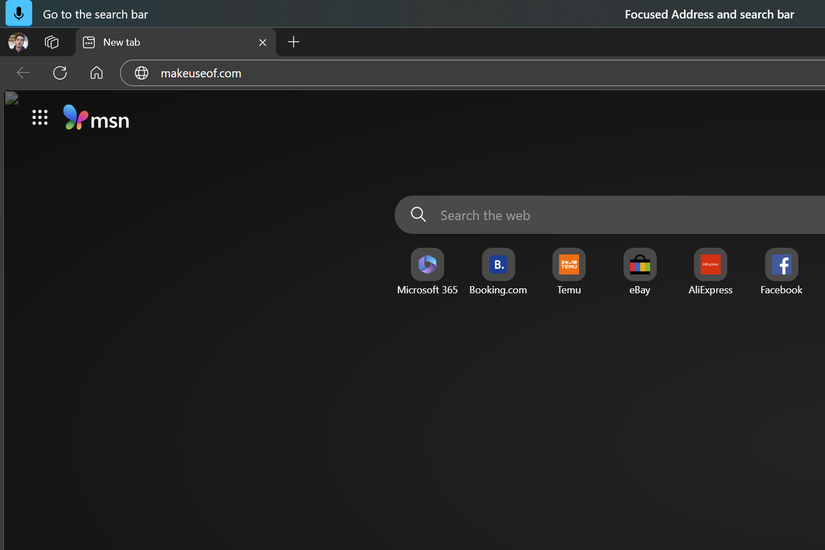
Task: Open the Microsoft 365 shortcut
Action: tap(427, 272)
